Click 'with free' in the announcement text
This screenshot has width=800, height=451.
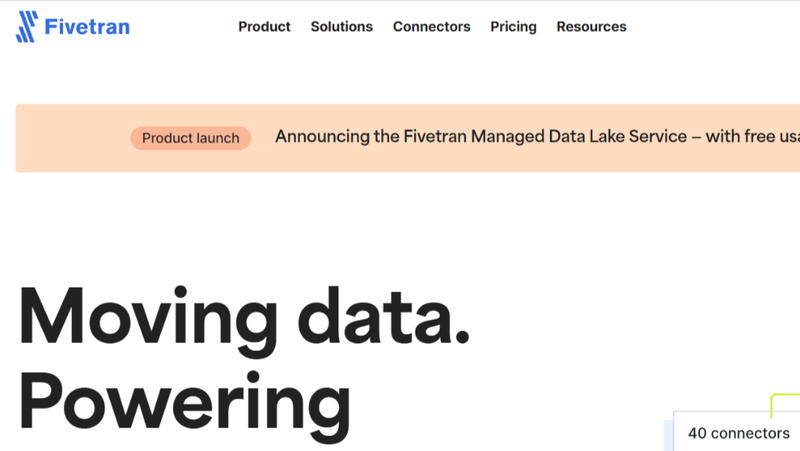(740, 136)
